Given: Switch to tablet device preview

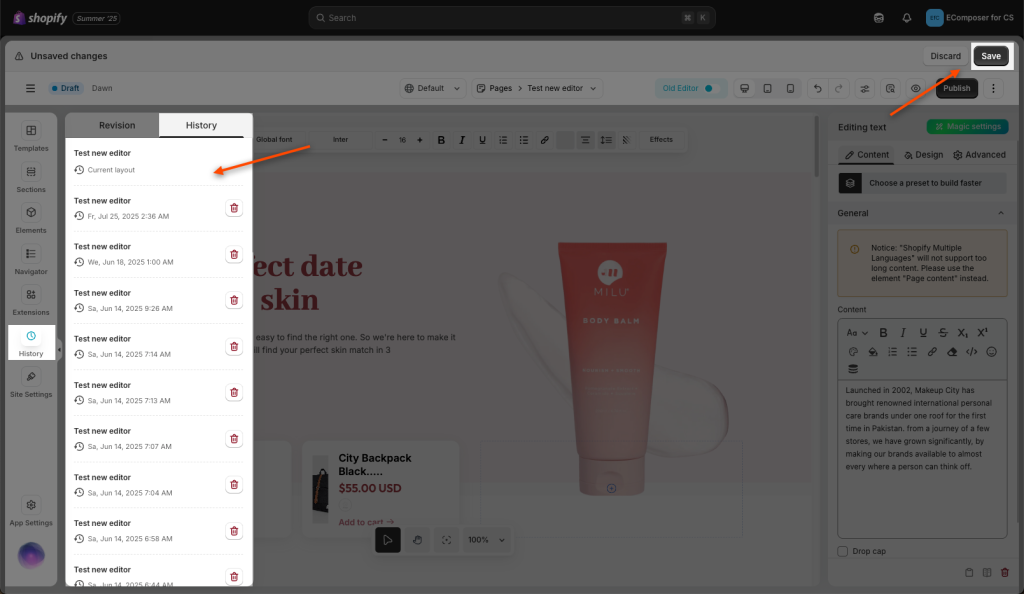Looking at the screenshot, I should point(767,88).
